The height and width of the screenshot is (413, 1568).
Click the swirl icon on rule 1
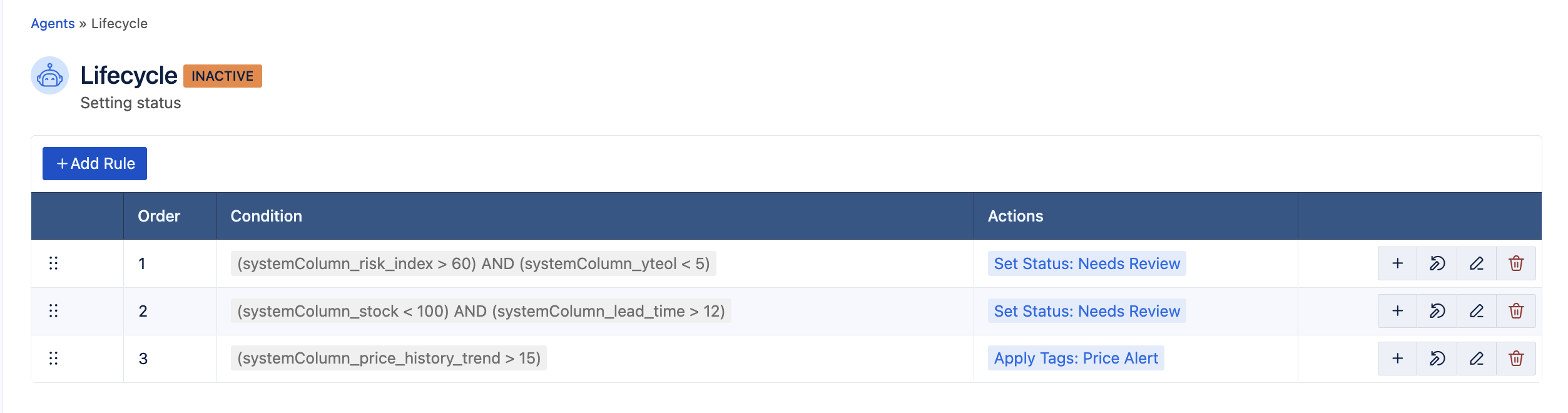click(x=1437, y=263)
